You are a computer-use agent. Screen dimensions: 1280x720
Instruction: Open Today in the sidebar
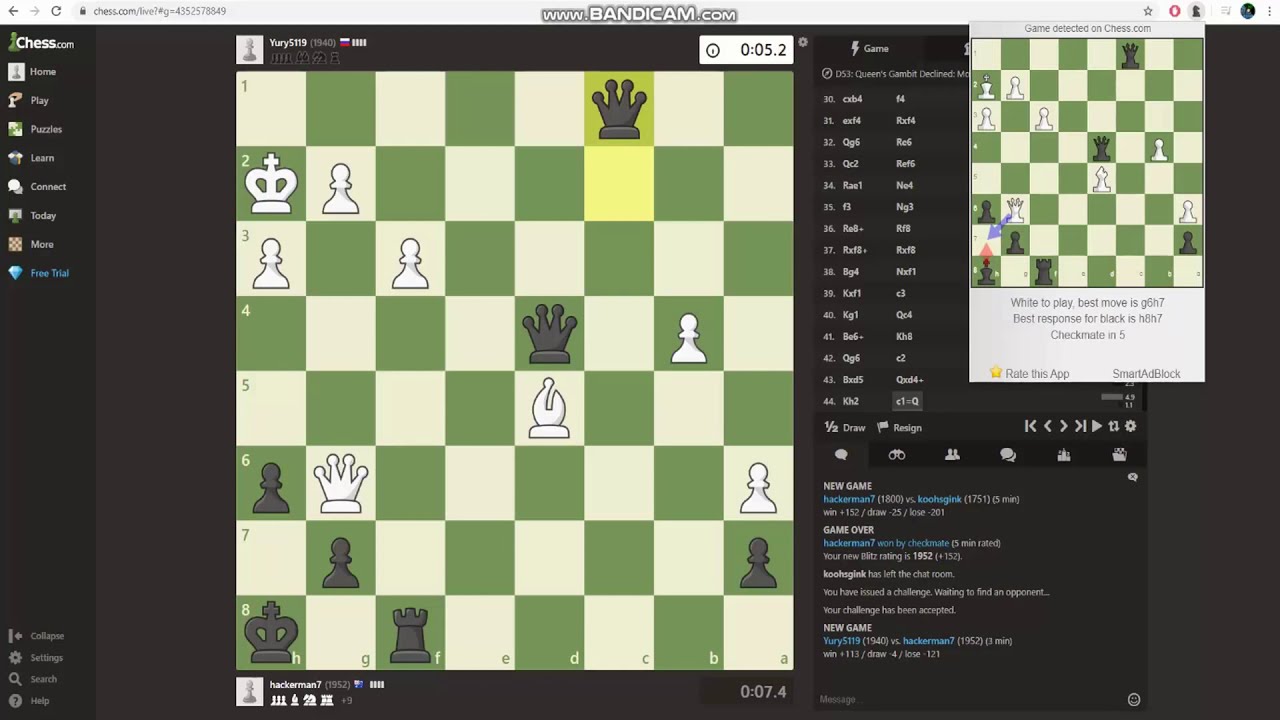pos(32,215)
